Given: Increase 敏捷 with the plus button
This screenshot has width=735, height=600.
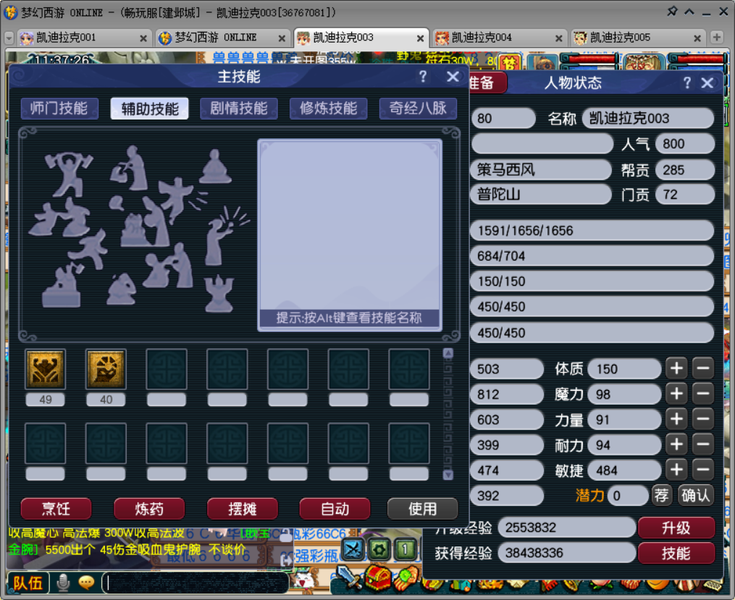Looking at the screenshot, I should (676, 470).
